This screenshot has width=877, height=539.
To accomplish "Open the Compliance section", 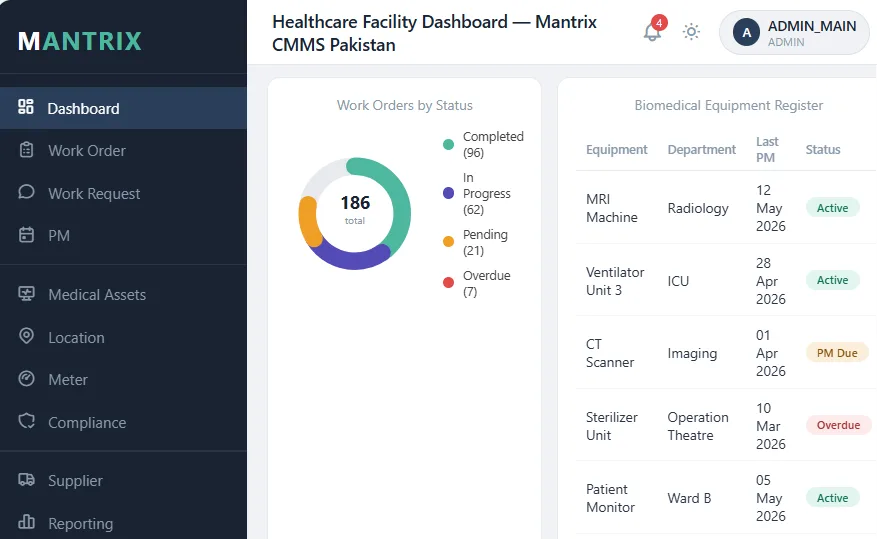I will point(123,422).
